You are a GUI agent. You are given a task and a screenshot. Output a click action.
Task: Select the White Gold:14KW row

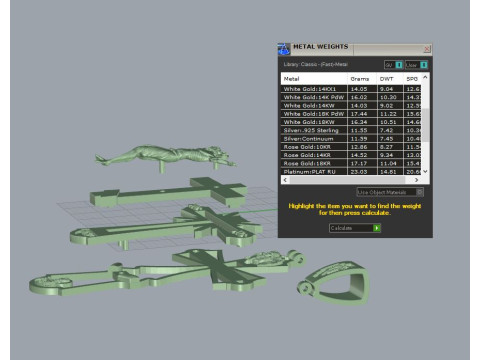tap(351, 106)
